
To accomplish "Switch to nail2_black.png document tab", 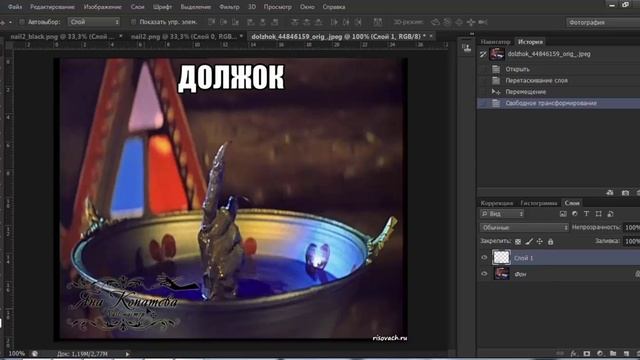I will (62, 36).
